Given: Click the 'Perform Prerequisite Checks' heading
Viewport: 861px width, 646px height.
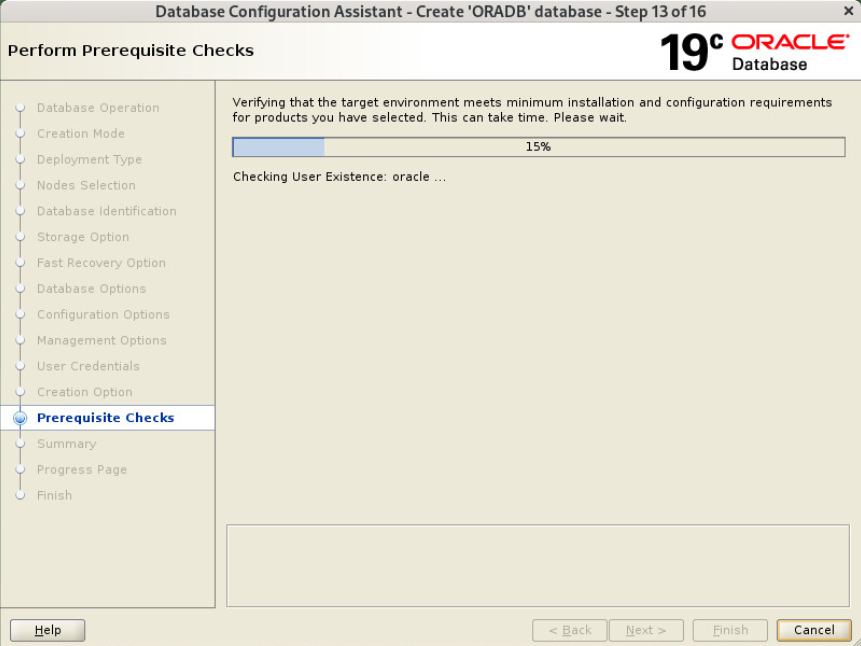Looking at the screenshot, I should pyautogui.click(x=131, y=51).
